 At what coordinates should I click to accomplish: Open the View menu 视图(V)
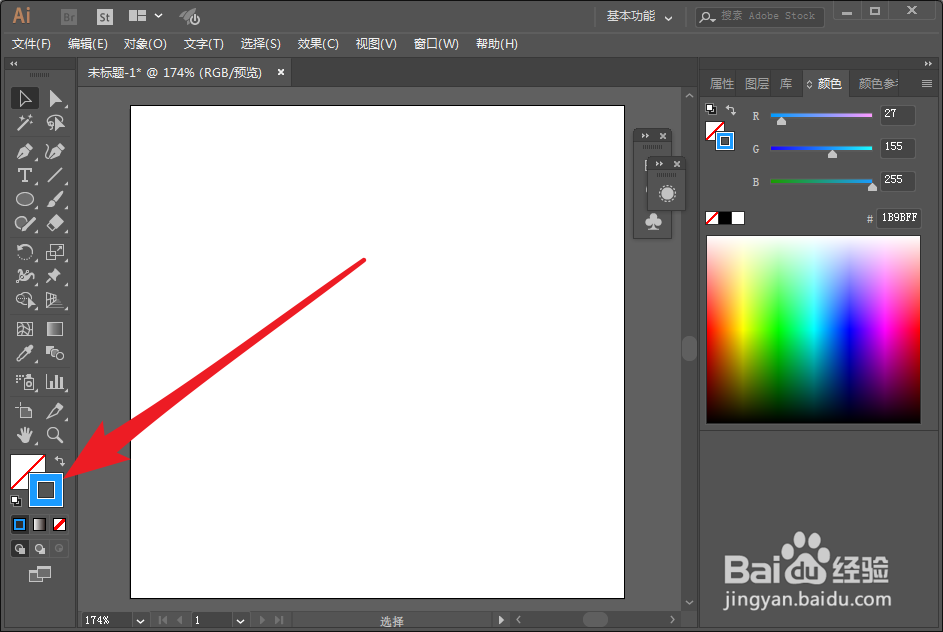(x=376, y=44)
